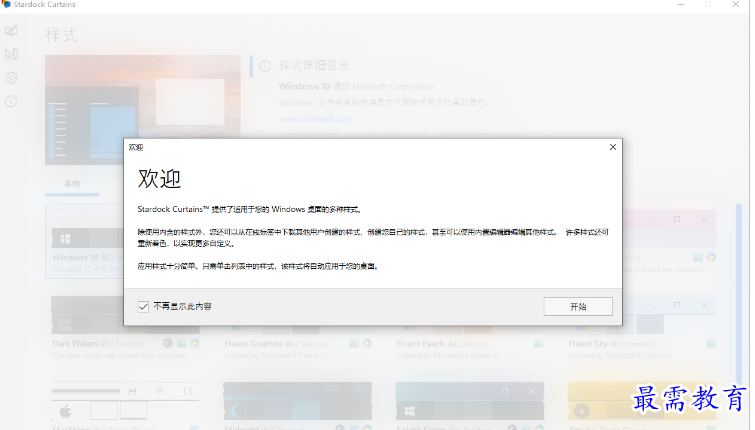Open the settings gear in sidebar
Image resolution: width=755 pixels, height=430 pixels.
click(11, 78)
